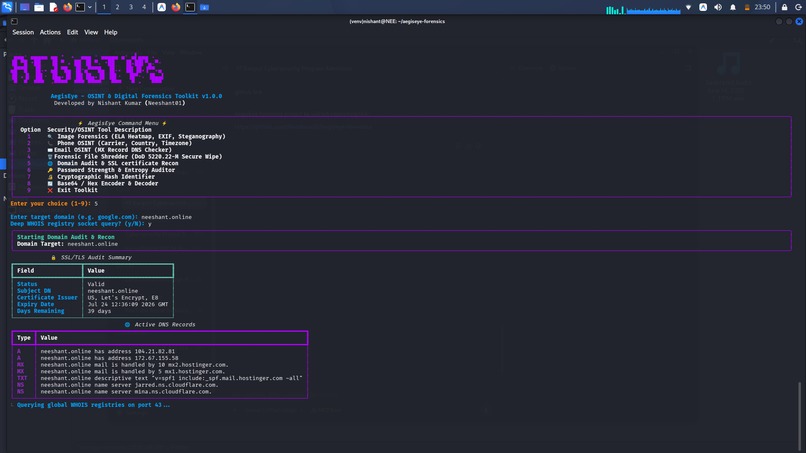Switch to workspace 2
The height and width of the screenshot is (453, 806).
click(117, 7)
